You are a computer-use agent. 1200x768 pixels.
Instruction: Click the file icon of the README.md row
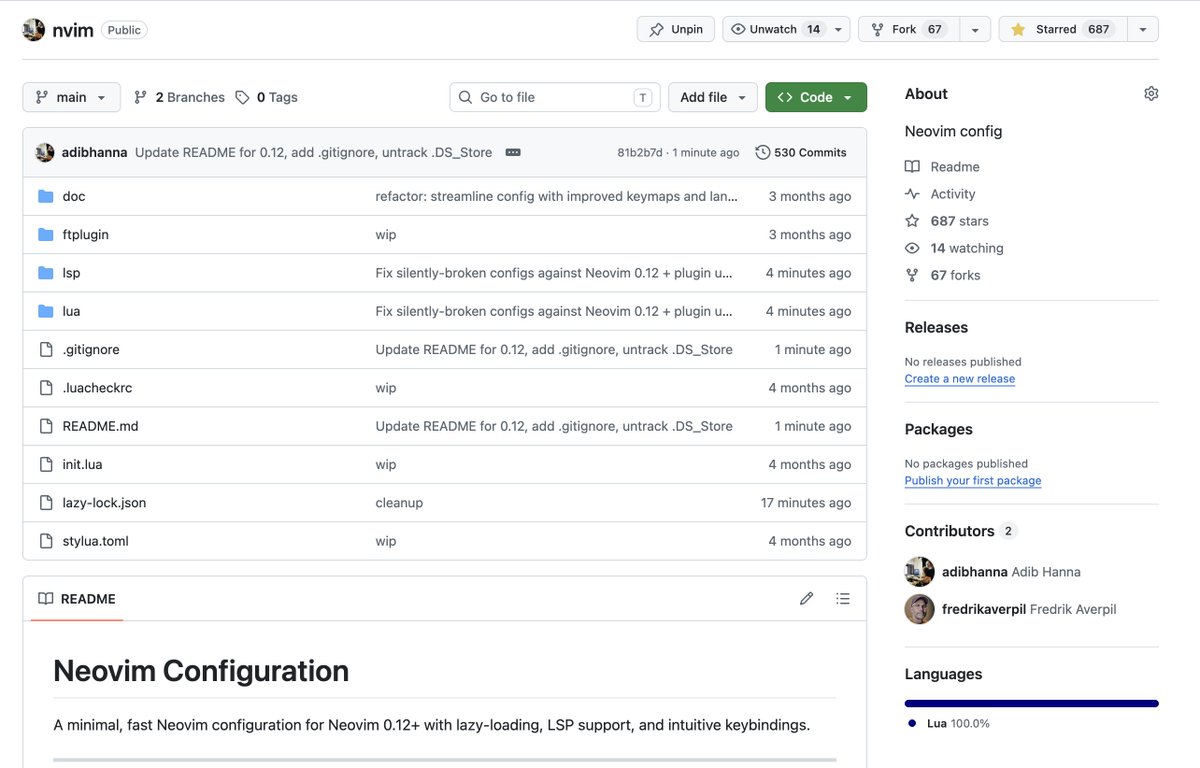pyautogui.click(x=45, y=426)
